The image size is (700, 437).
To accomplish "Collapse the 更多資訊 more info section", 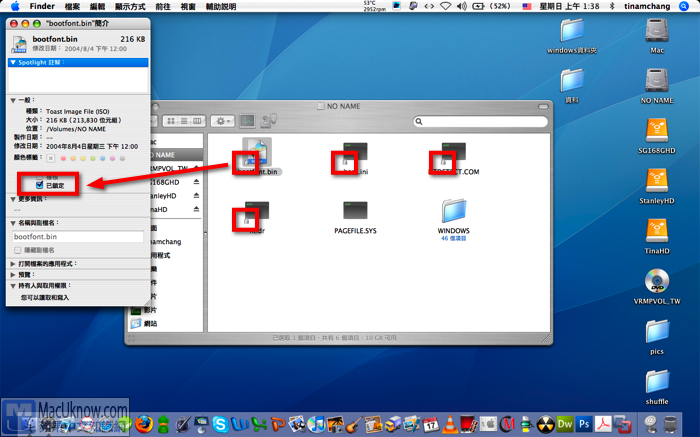I will click(x=13, y=199).
